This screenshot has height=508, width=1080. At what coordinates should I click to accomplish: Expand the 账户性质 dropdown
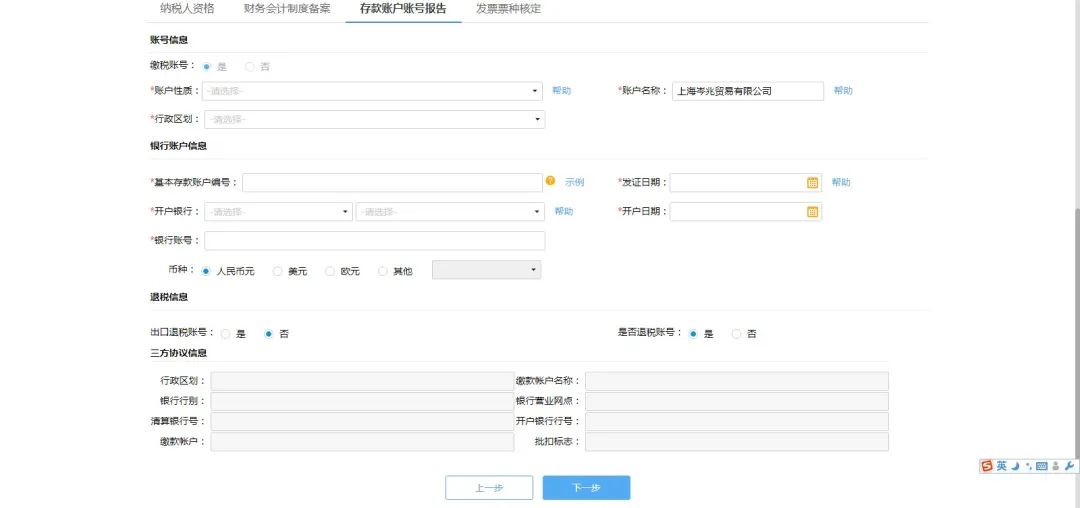[x=372, y=91]
